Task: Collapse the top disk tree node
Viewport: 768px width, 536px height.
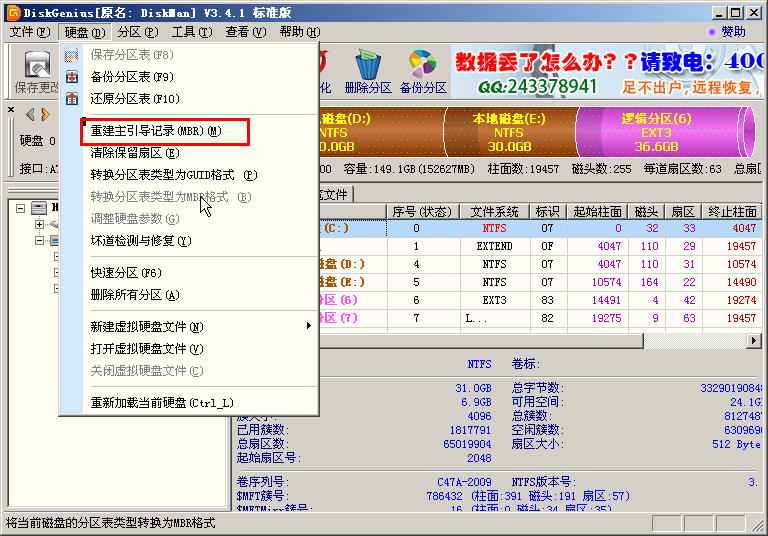Action: (20, 208)
